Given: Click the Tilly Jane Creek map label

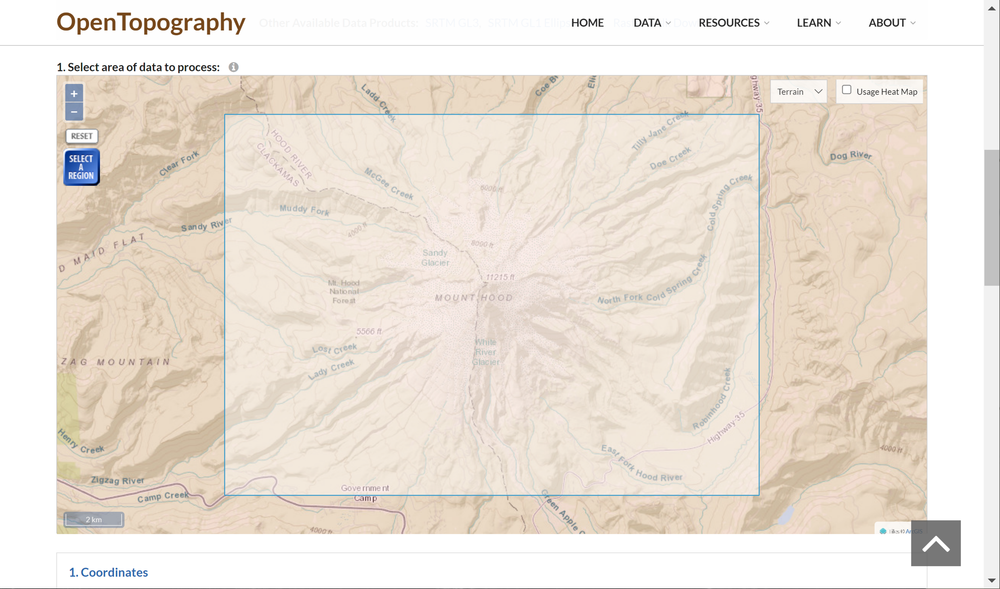Looking at the screenshot, I should (x=660, y=131).
